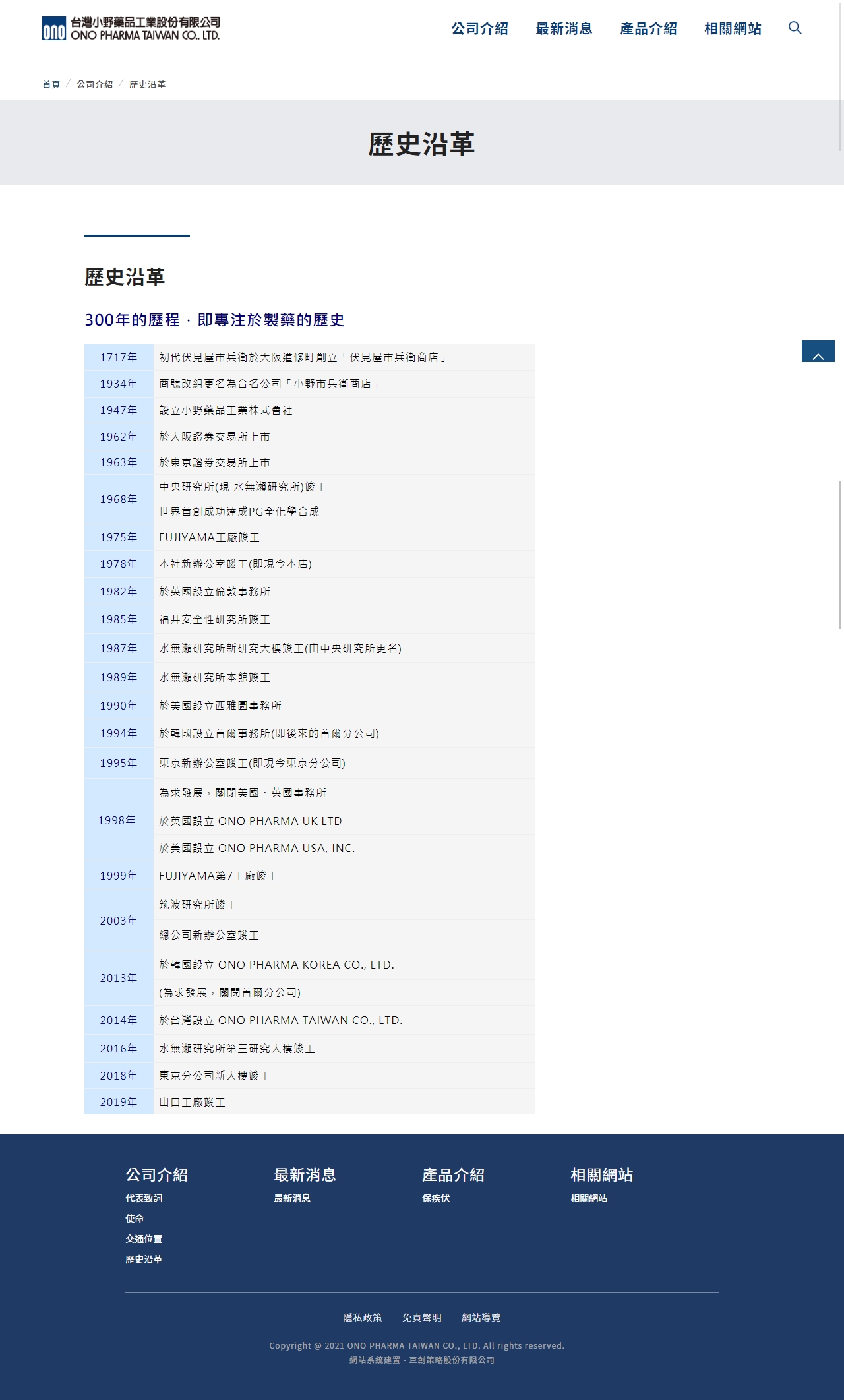Click 巨創策略股份有限公司 credit link
844x1400 pixels.
(452, 1360)
